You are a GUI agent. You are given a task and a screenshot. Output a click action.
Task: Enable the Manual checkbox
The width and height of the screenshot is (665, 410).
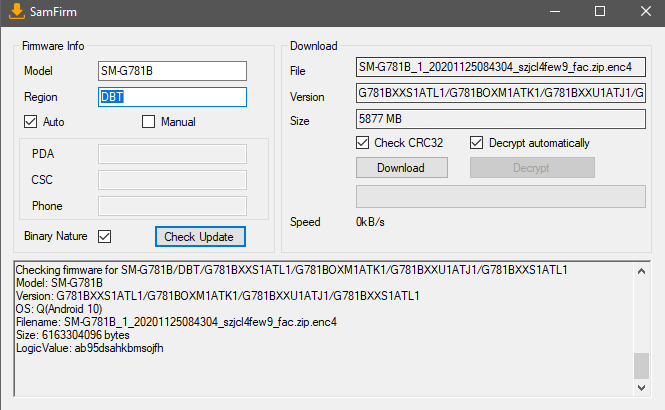point(149,122)
